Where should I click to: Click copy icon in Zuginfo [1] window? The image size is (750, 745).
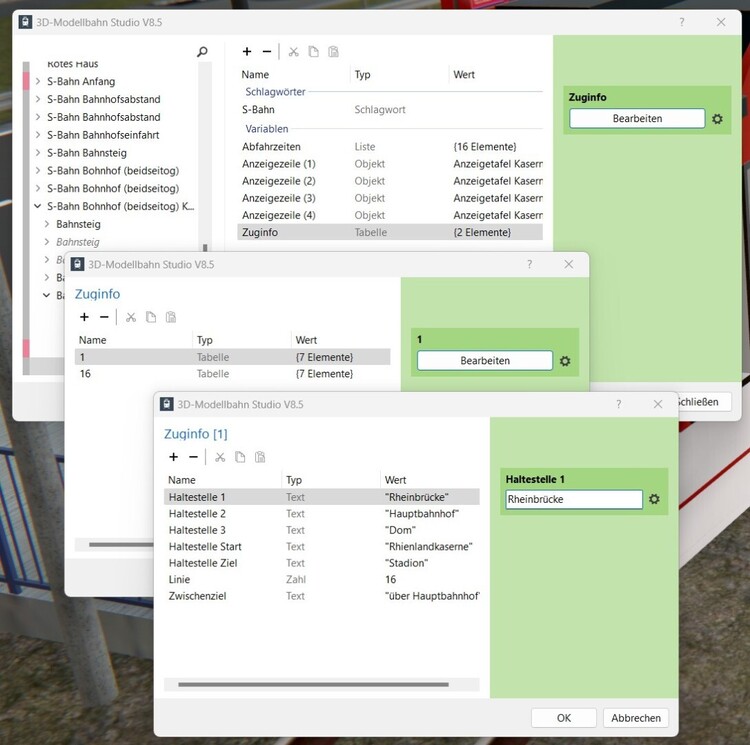point(240,457)
